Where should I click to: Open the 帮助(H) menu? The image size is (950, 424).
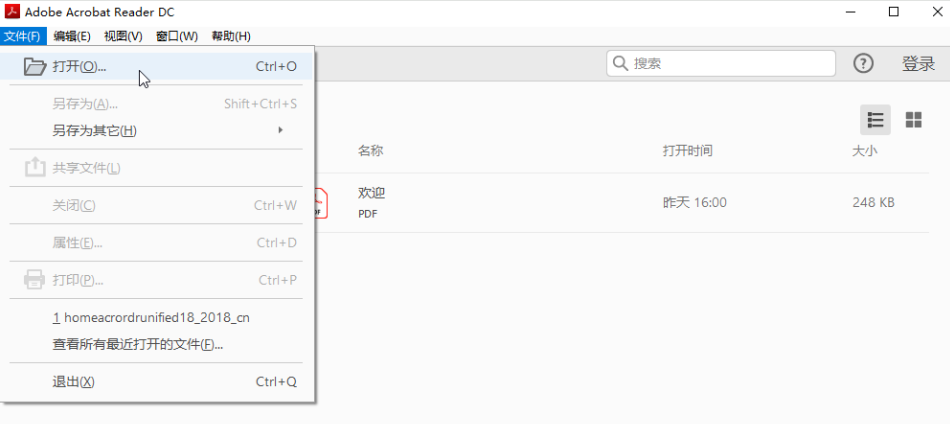[x=231, y=36]
